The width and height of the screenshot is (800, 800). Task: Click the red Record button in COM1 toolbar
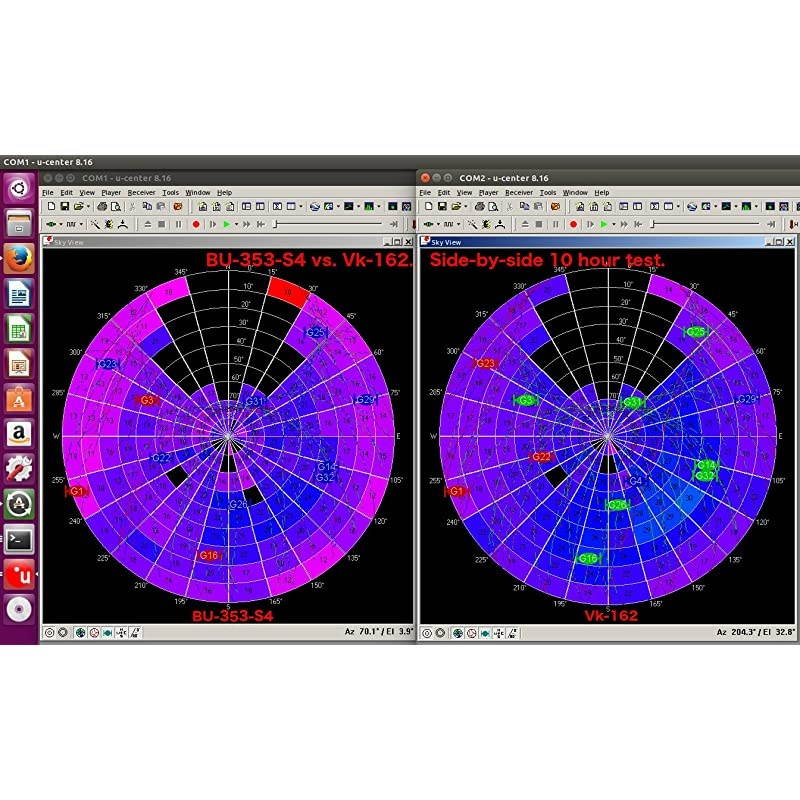[196, 224]
